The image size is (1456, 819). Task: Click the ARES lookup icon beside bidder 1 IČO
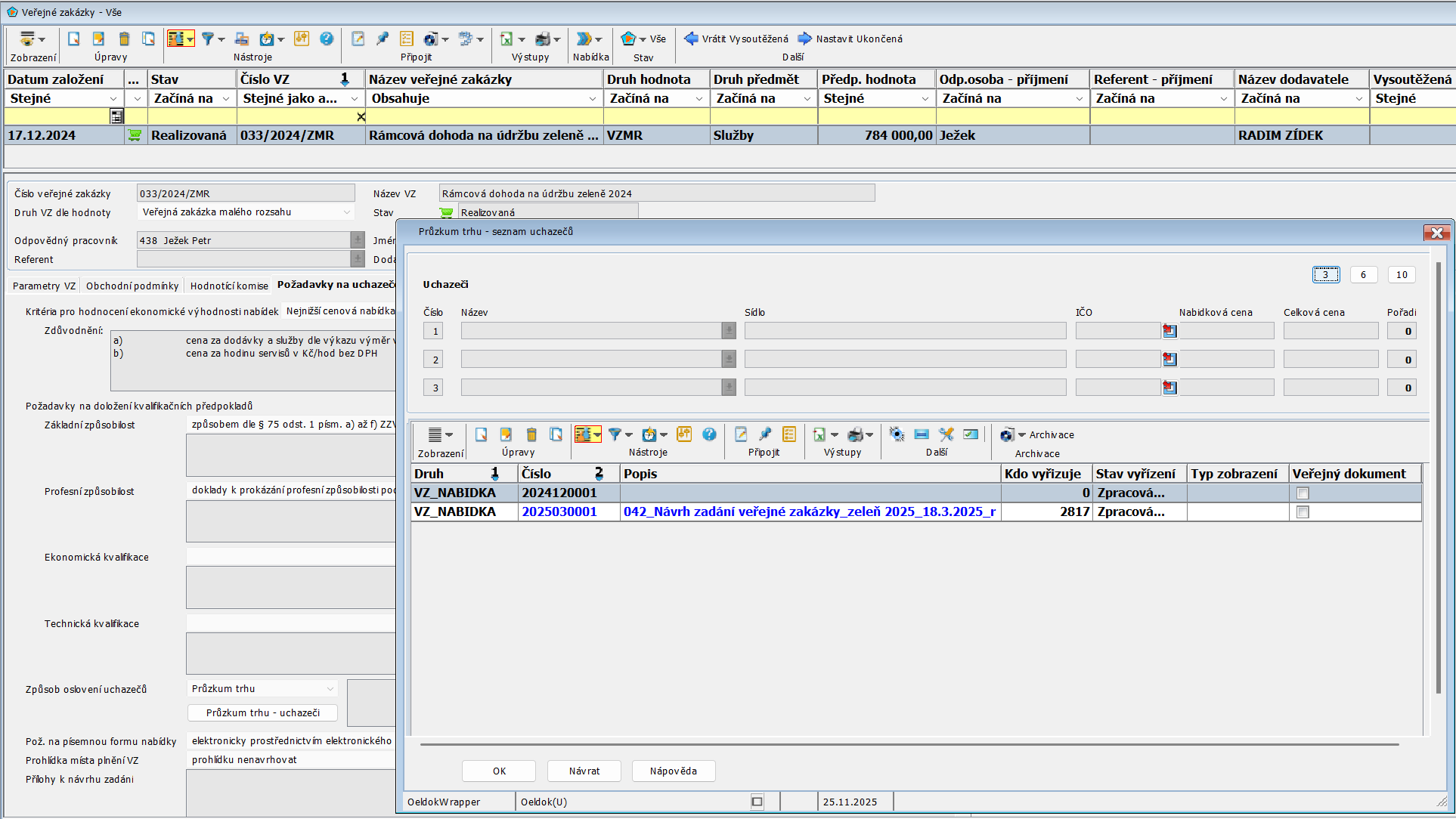click(1169, 331)
